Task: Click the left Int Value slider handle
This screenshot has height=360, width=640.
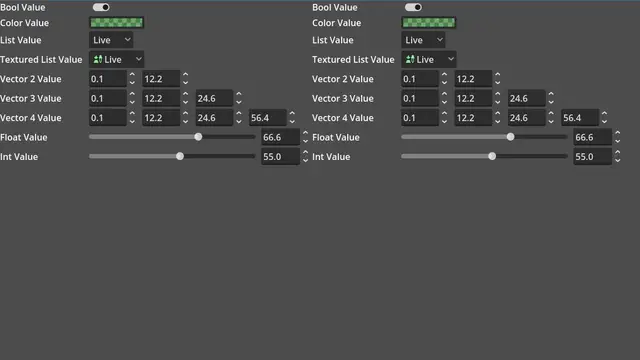Action: tap(180, 156)
